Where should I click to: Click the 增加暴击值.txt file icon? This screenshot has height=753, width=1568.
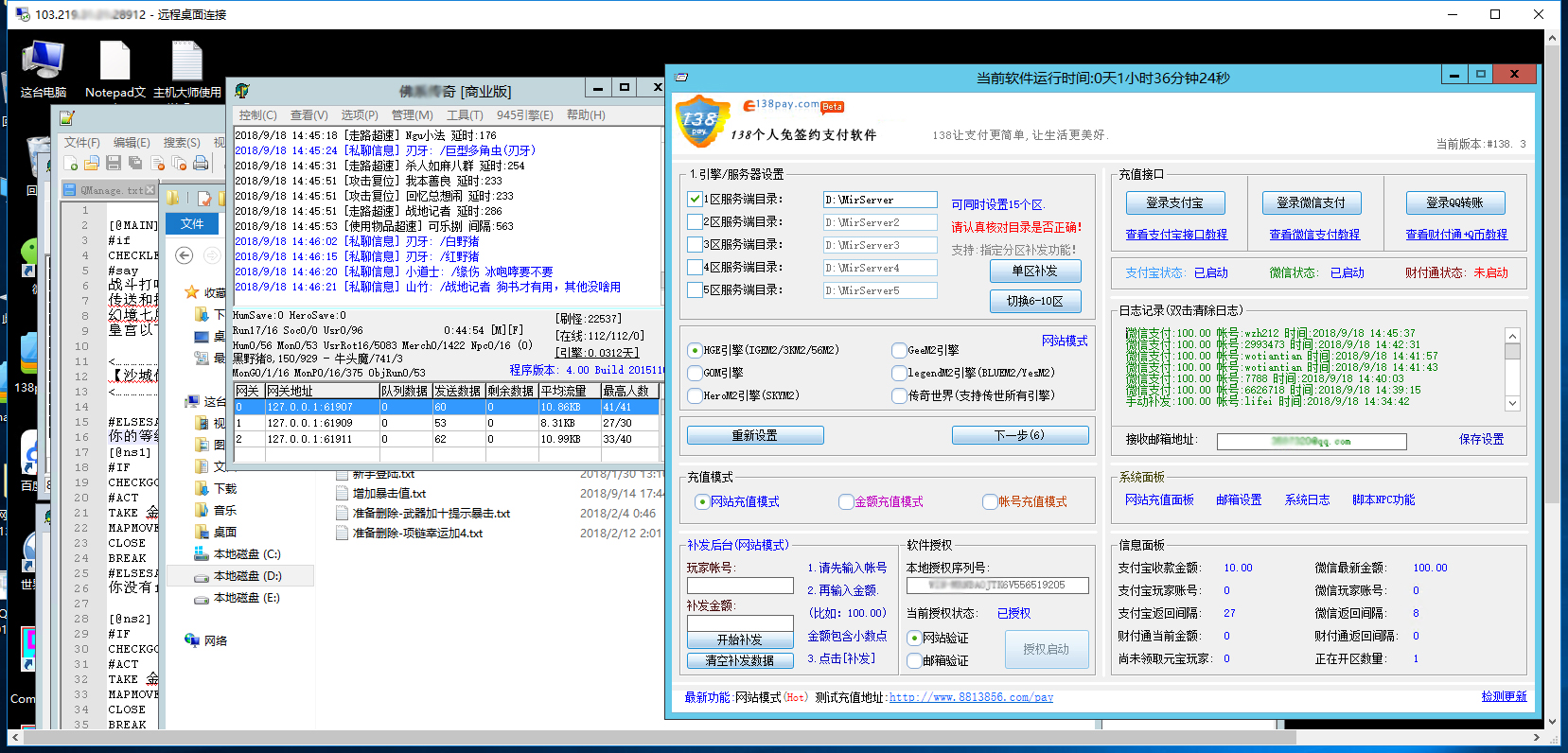click(343, 493)
